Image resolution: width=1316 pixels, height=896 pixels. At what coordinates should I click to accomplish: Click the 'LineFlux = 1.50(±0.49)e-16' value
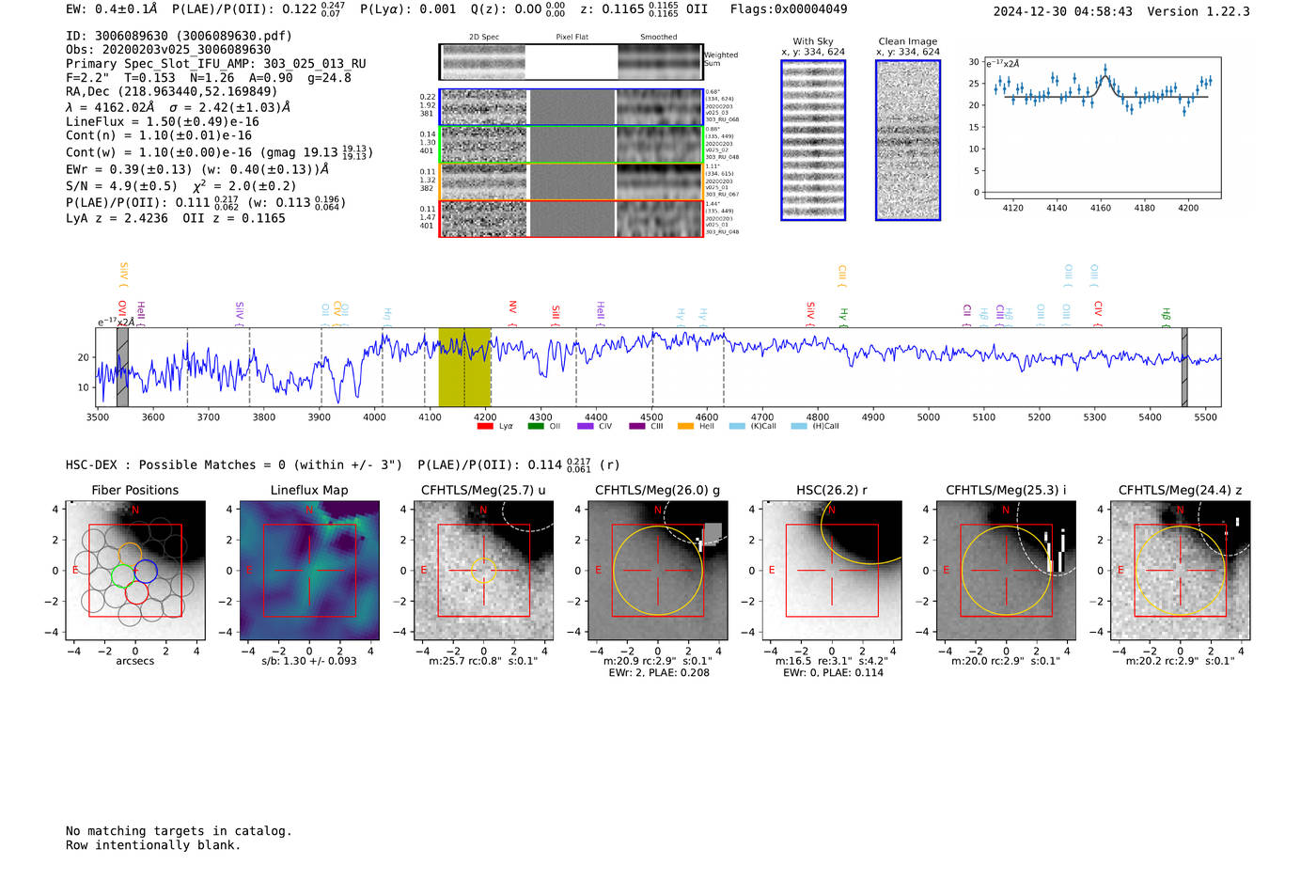tap(163, 121)
